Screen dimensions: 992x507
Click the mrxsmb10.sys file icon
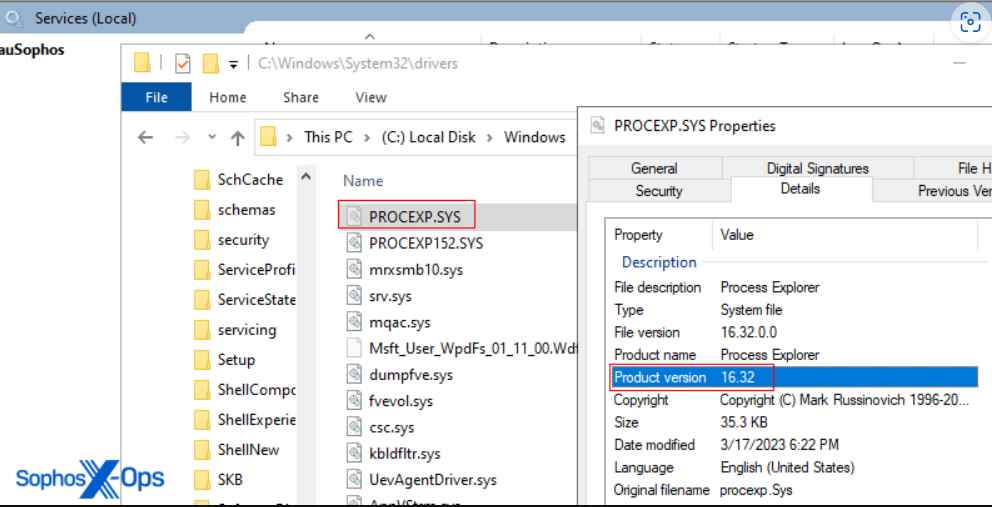pyautogui.click(x=354, y=269)
